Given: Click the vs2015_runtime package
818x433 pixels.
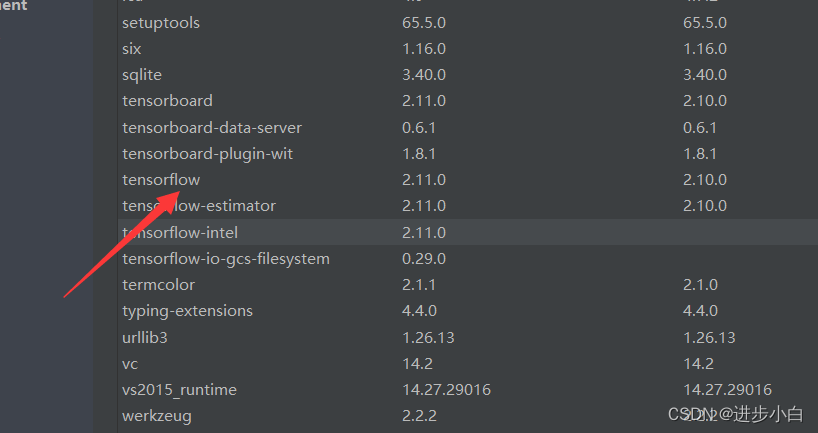Looking at the screenshot, I should (179, 389).
